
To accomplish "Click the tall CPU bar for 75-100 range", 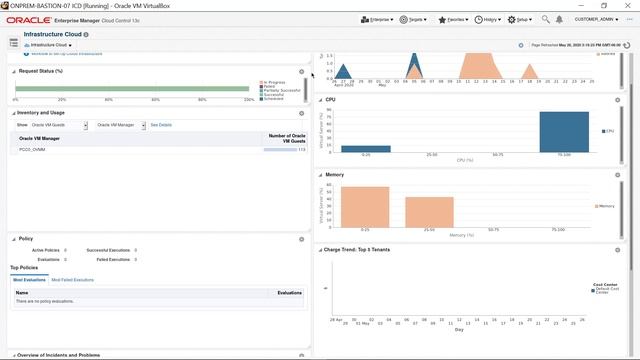I will click(564, 132).
